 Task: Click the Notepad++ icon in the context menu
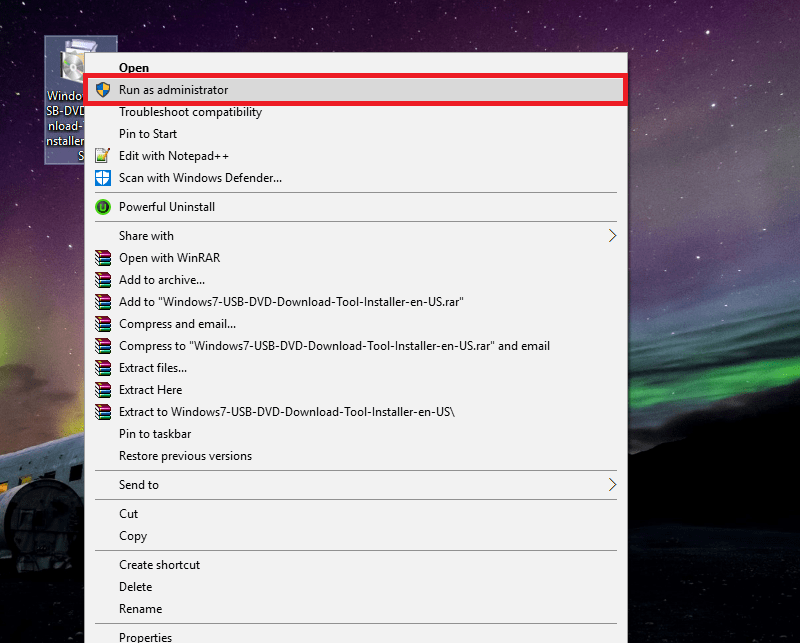pyautogui.click(x=103, y=156)
